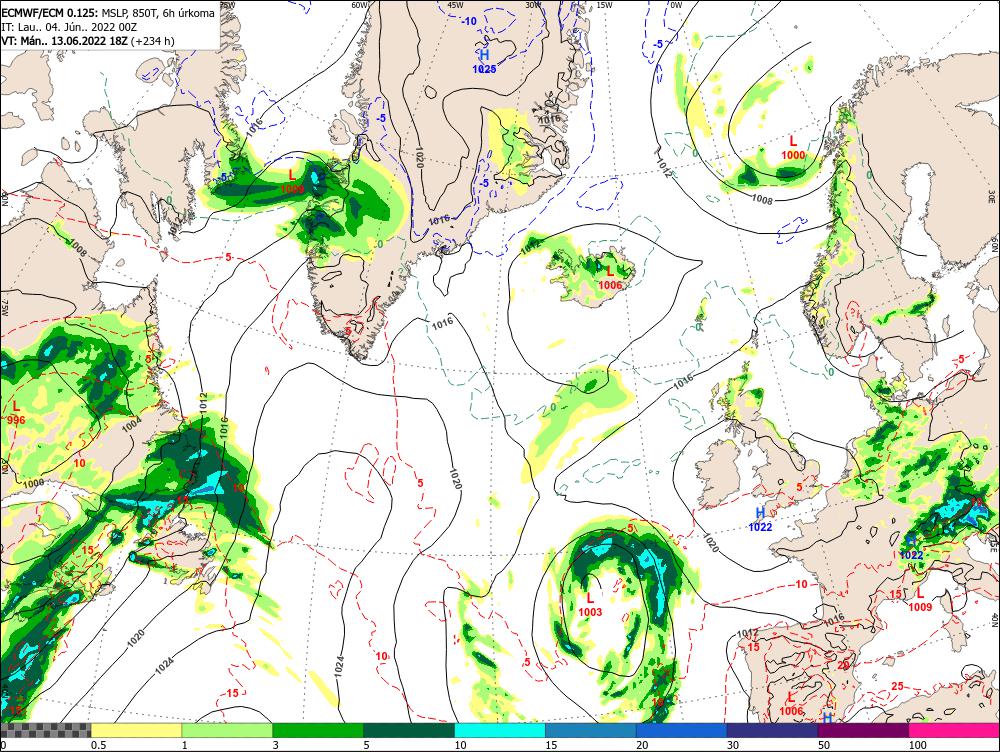Click the dark indigo 30 mm legend swatch
The height and width of the screenshot is (752, 1000).
tap(772, 730)
